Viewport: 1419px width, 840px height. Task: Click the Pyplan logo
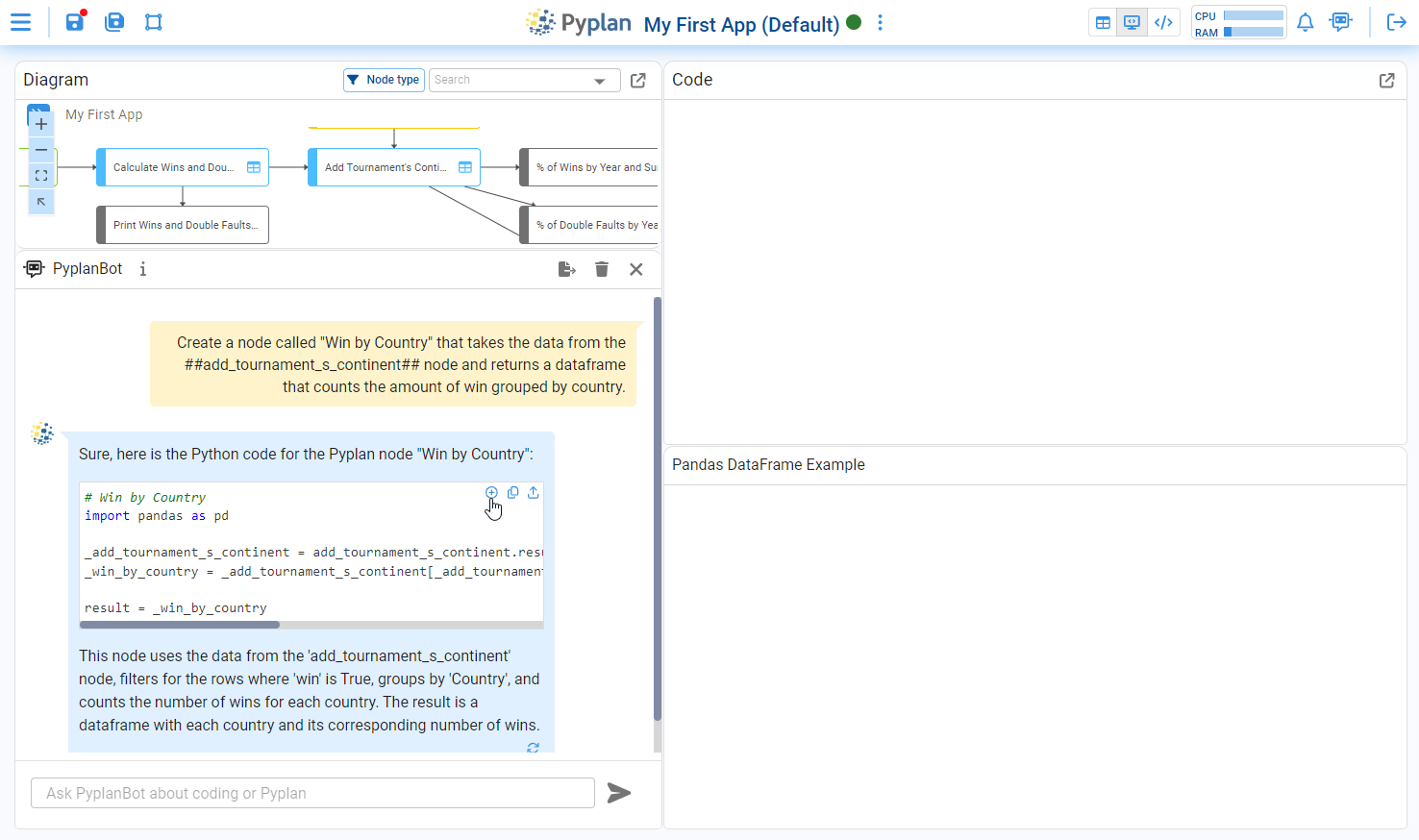tap(579, 23)
